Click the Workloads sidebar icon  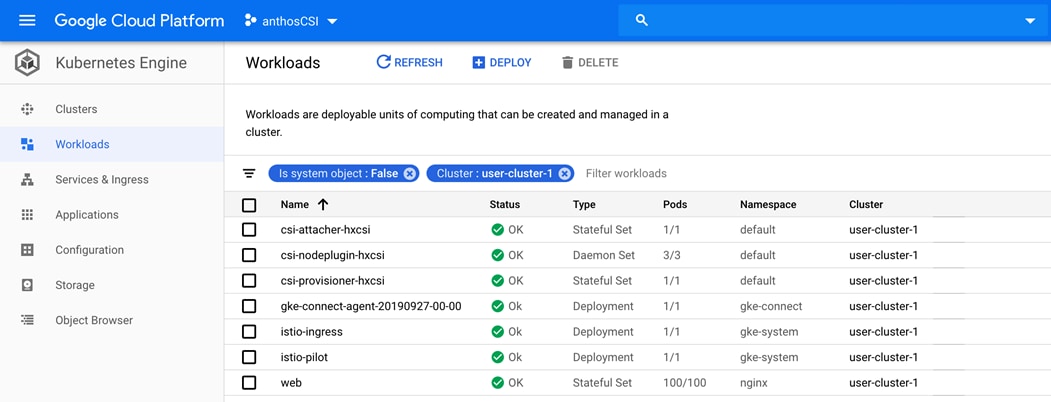tap(27, 144)
